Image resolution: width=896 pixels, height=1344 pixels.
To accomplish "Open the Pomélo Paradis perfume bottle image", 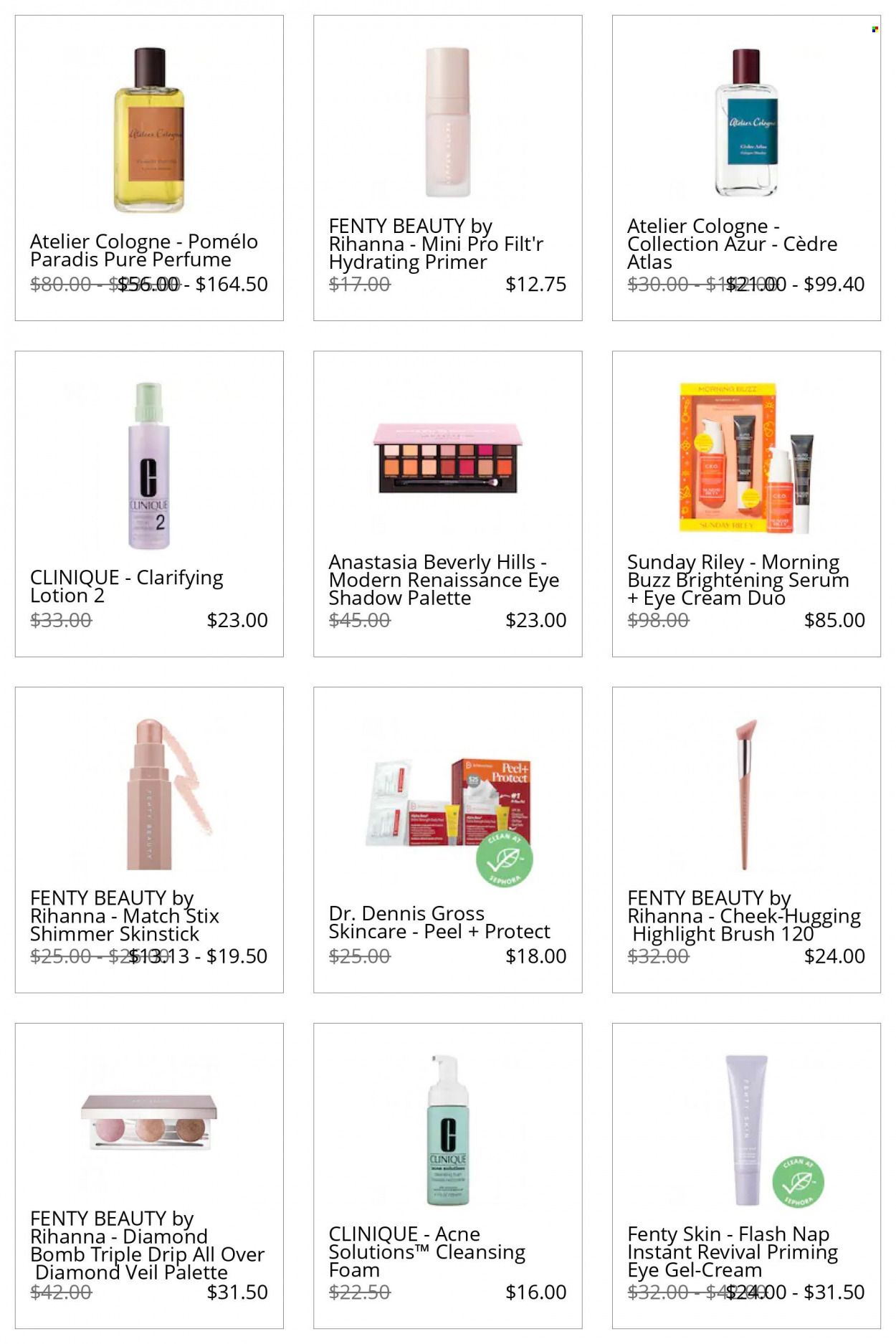I will click(148, 130).
